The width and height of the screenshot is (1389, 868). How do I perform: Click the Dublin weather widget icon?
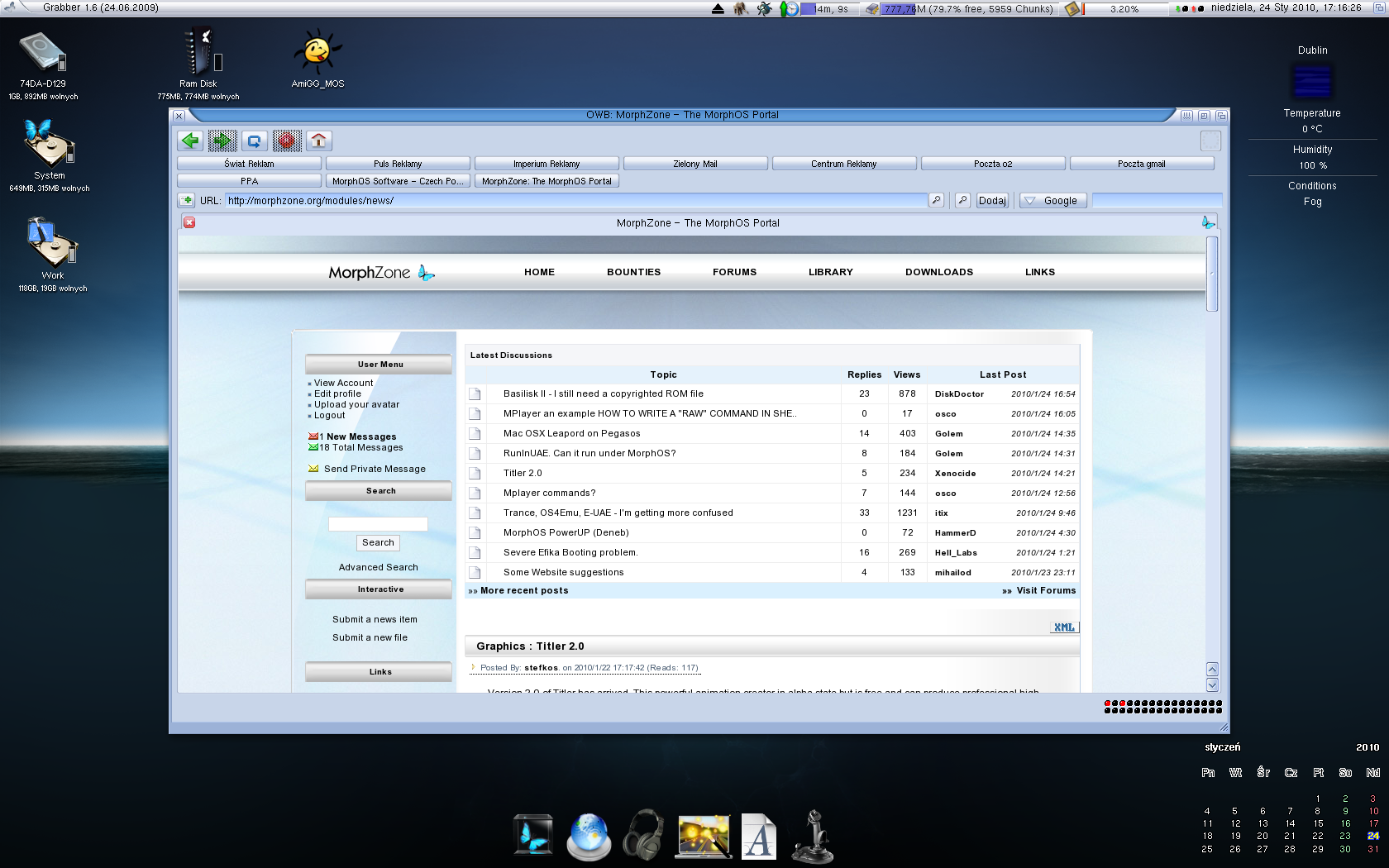1312,82
